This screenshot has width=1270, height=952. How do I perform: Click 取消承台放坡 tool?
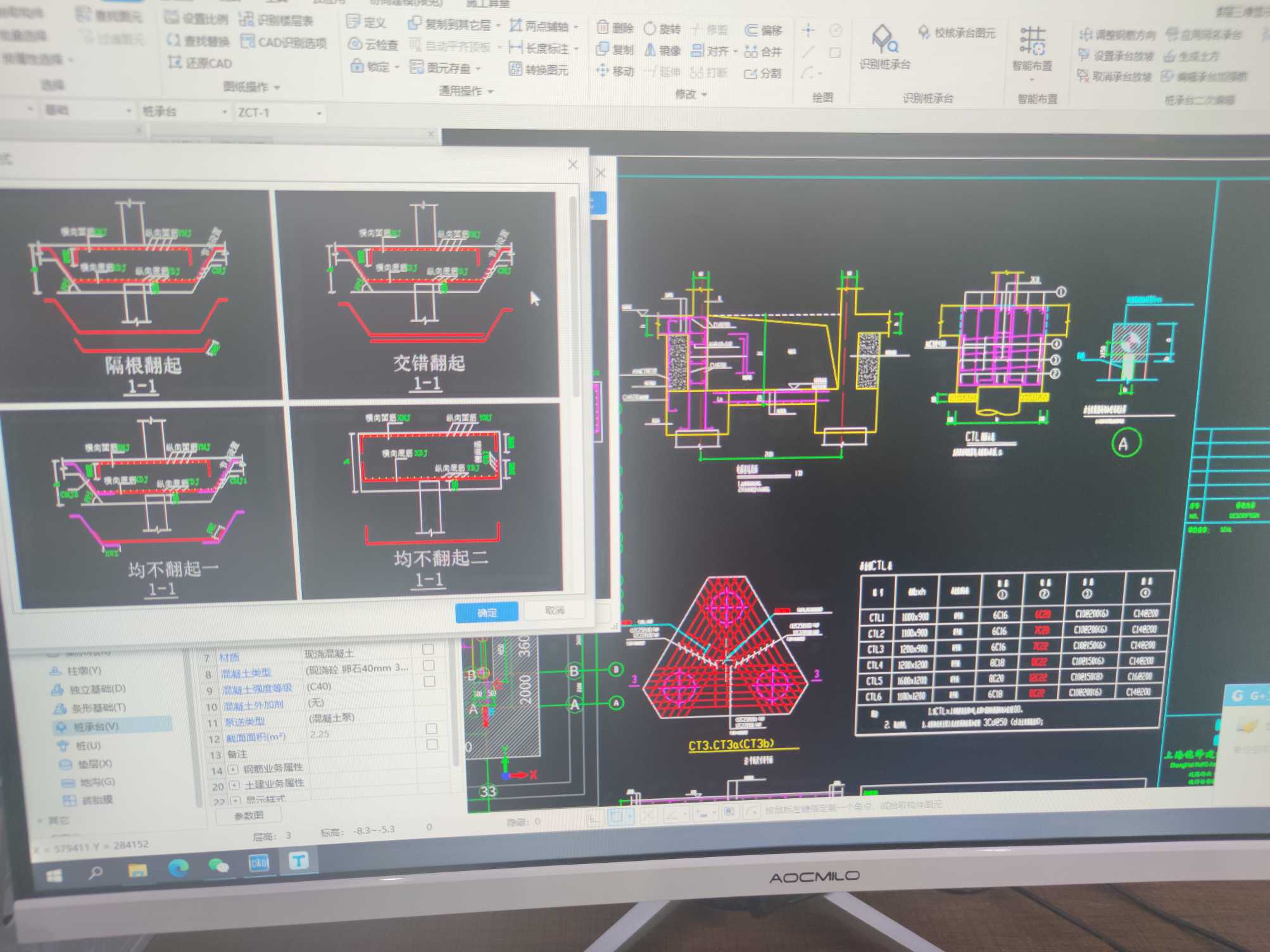click(x=1115, y=77)
